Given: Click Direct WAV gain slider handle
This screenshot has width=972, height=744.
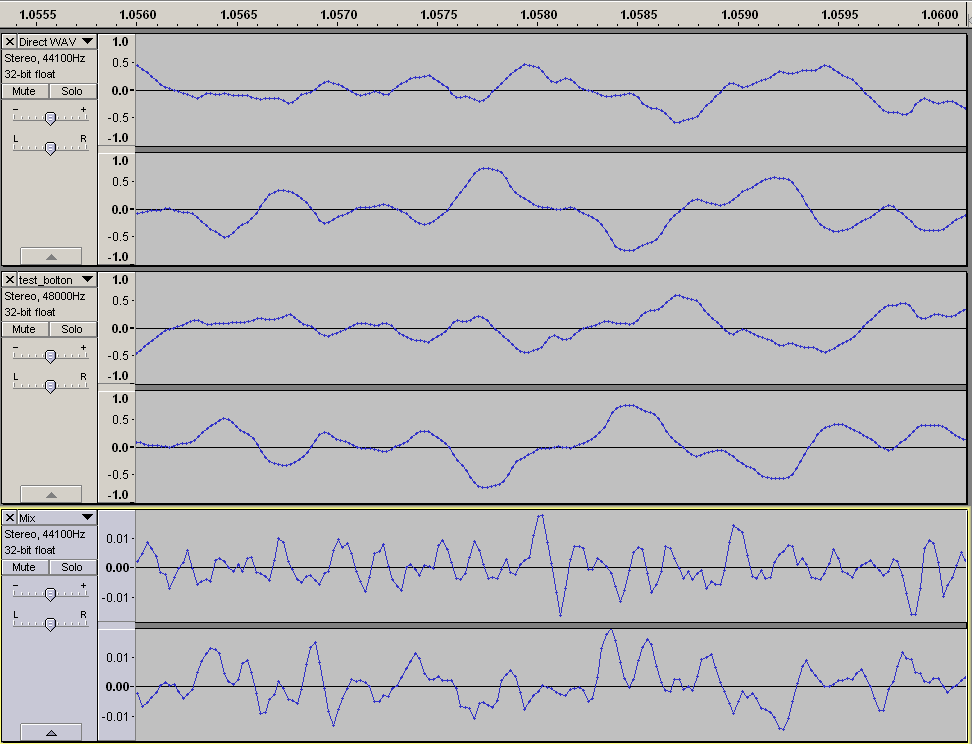Looking at the screenshot, I should [x=51, y=118].
